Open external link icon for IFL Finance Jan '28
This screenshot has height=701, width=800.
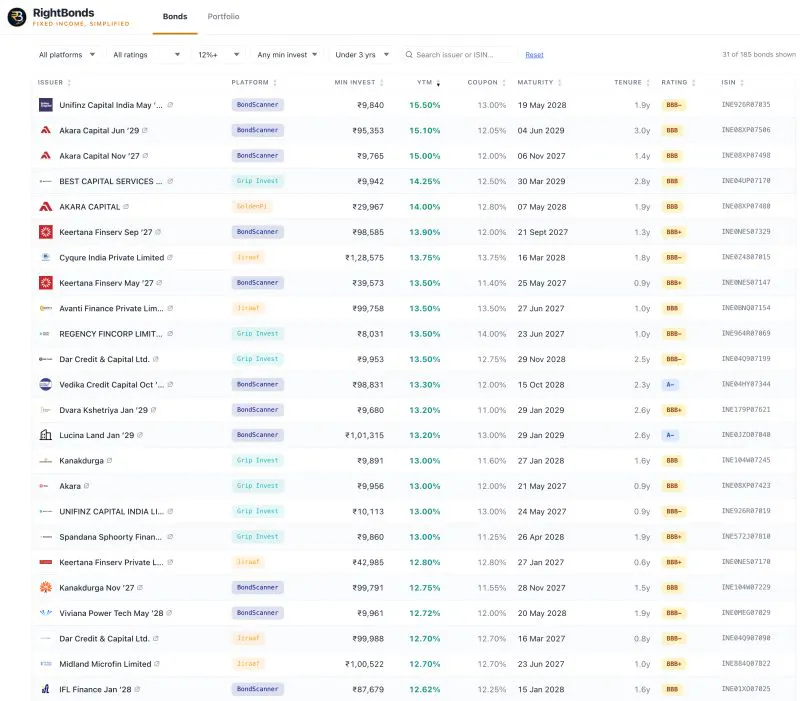tap(137, 689)
